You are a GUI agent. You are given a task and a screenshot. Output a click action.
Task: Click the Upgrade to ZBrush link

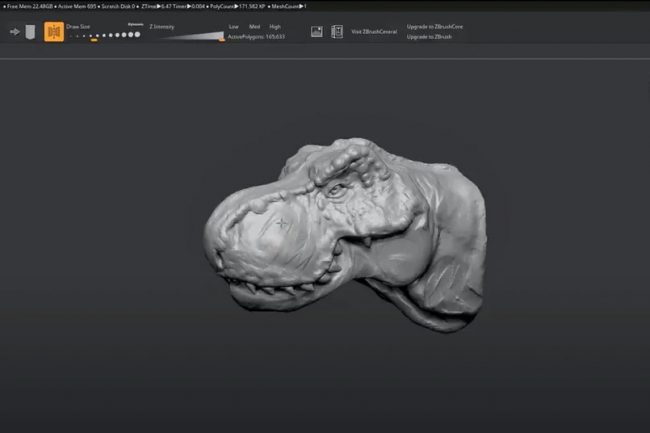(430, 36)
